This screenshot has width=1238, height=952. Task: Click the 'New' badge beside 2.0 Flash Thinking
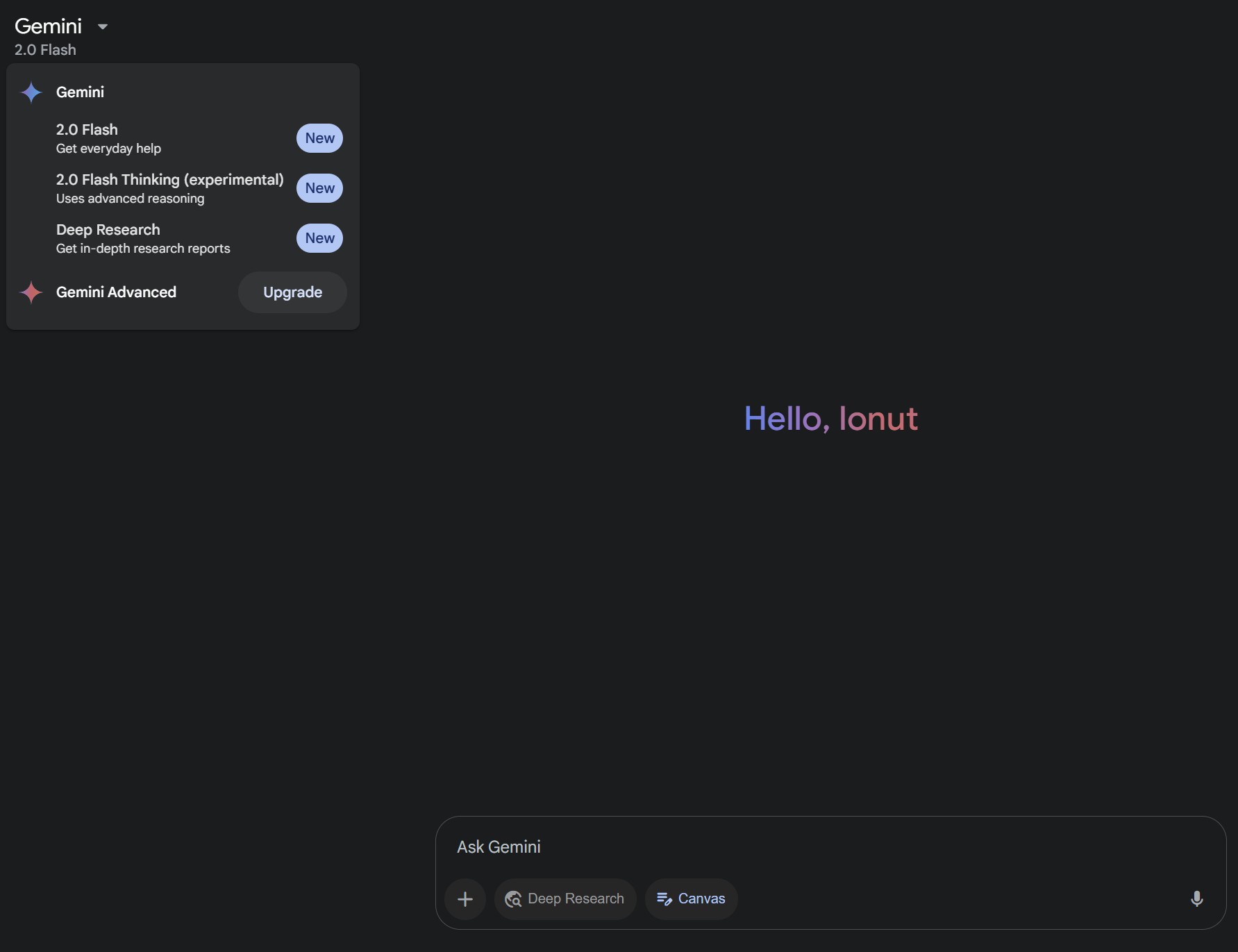(x=319, y=188)
